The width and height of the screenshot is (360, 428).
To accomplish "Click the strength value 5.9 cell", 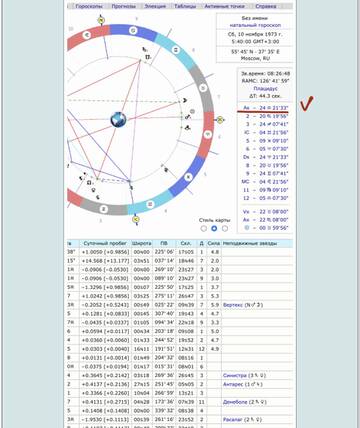I will 215,305.
